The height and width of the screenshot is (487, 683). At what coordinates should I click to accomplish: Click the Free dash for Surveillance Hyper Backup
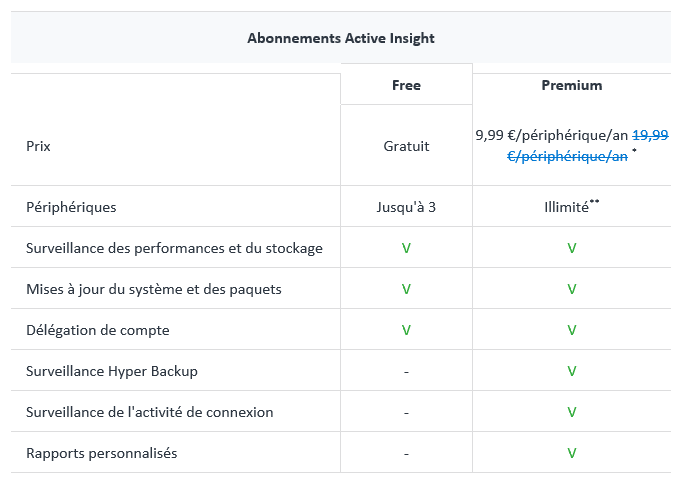tap(406, 371)
